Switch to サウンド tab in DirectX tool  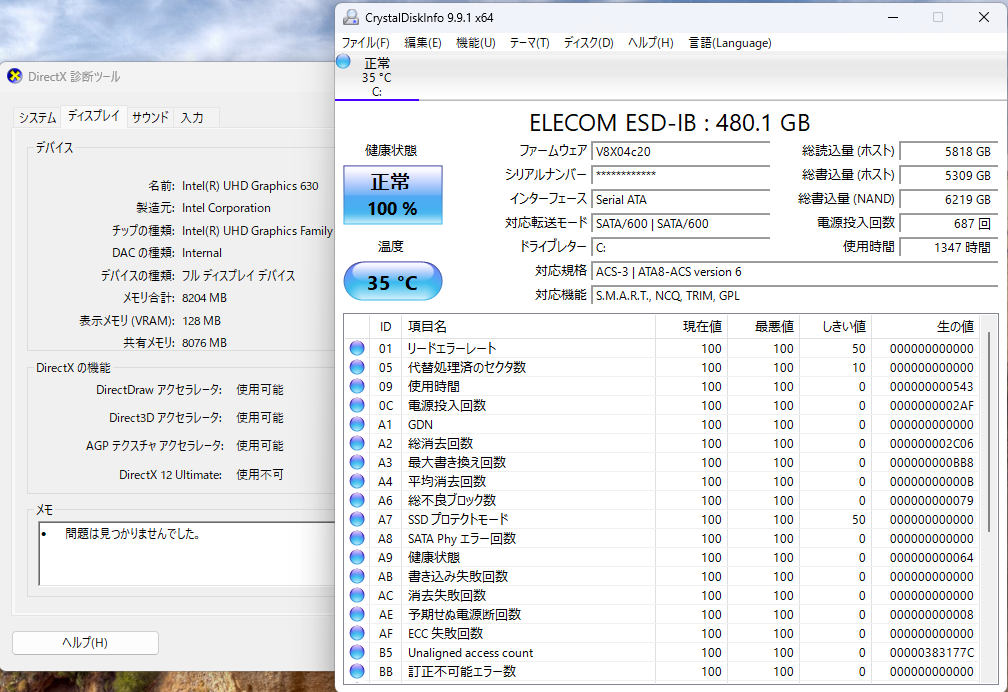click(150, 117)
